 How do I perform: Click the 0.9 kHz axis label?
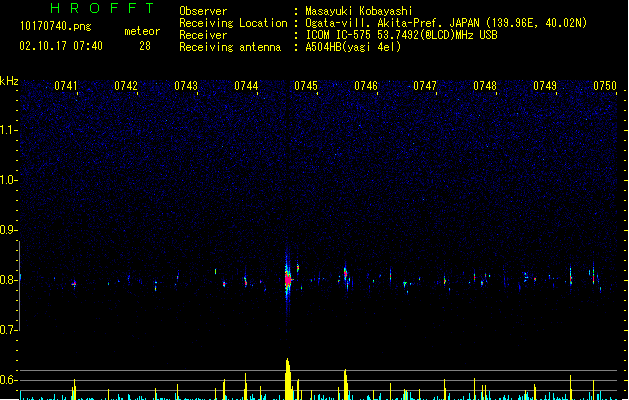click(8, 230)
